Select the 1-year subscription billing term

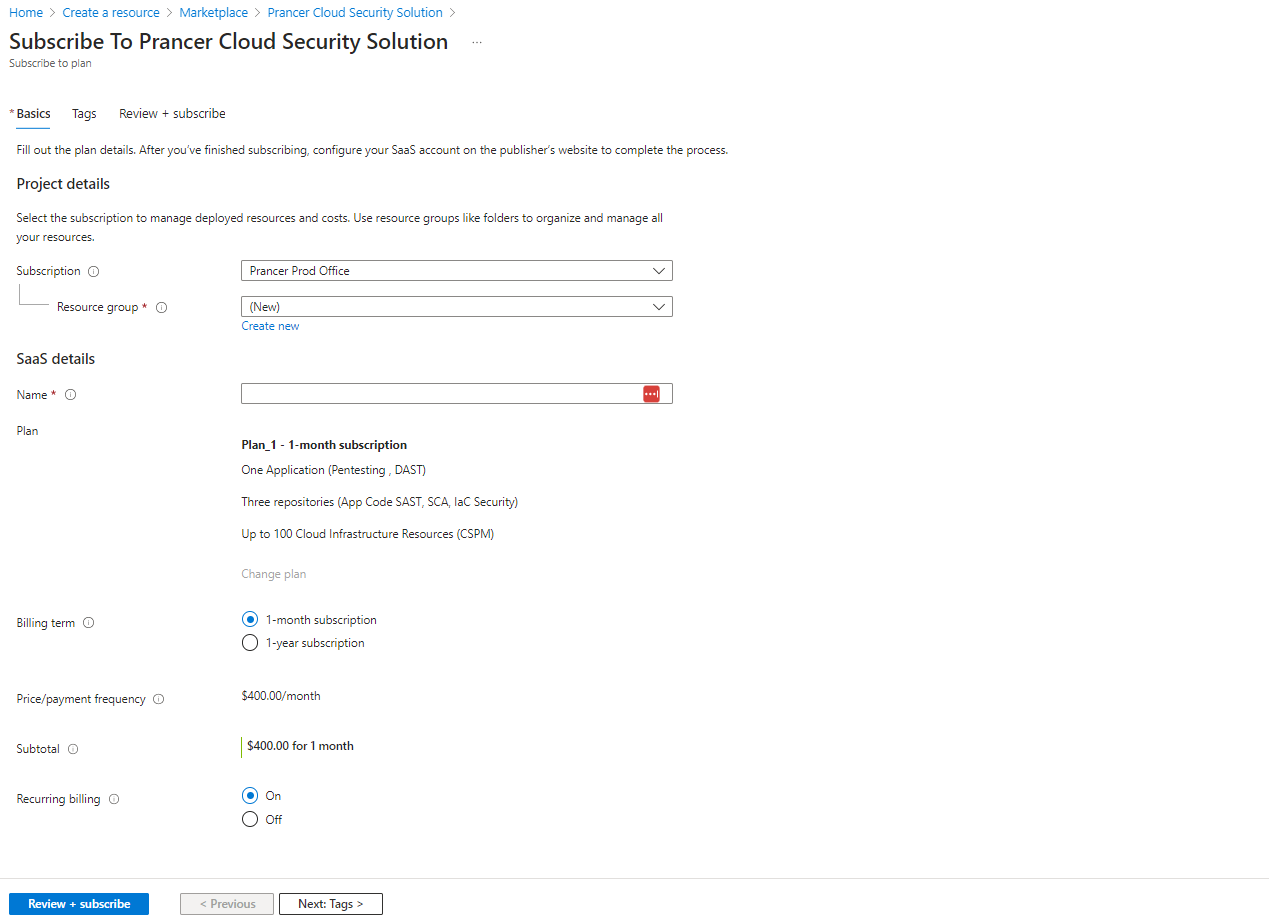250,643
